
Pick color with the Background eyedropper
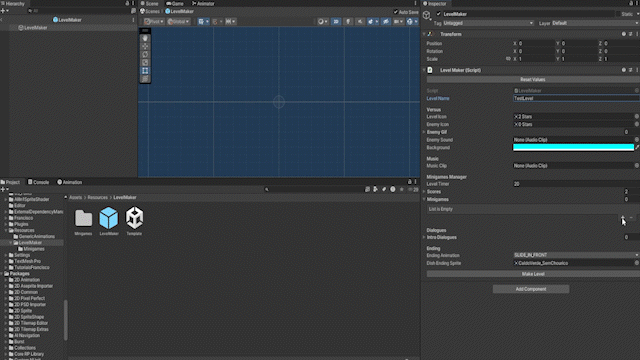[x=637, y=147]
